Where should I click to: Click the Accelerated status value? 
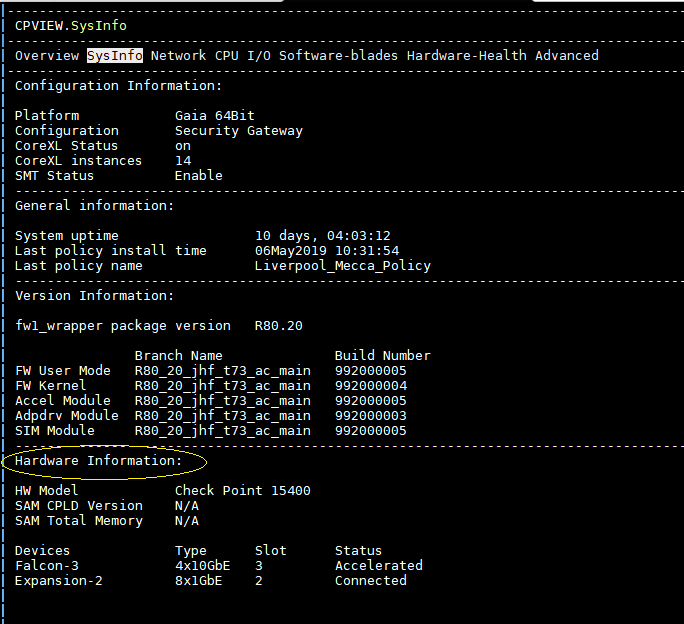pyautogui.click(x=379, y=566)
